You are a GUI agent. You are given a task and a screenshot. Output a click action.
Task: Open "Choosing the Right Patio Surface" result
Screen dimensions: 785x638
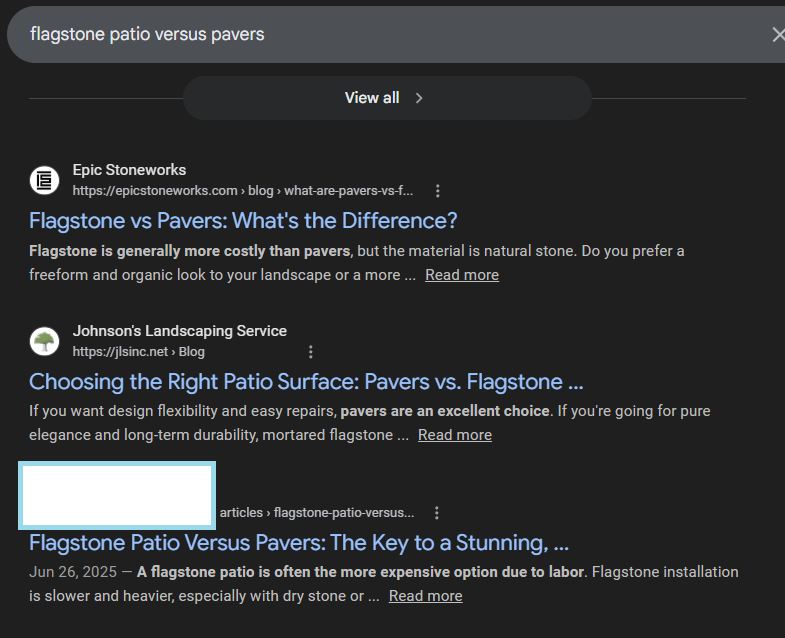coord(306,381)
